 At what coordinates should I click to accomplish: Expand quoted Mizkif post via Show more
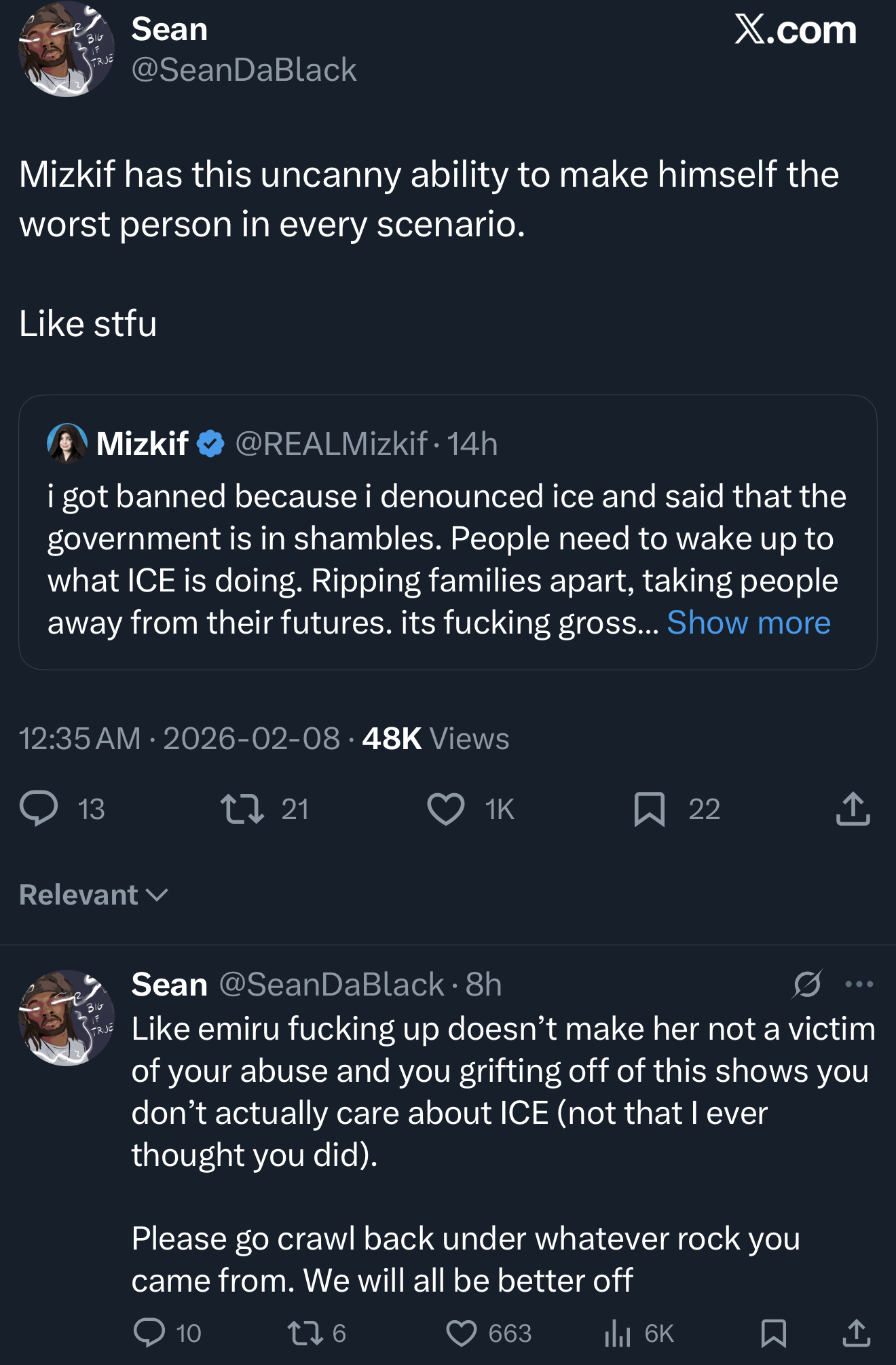pyautogui.click(x=748, y=623)
